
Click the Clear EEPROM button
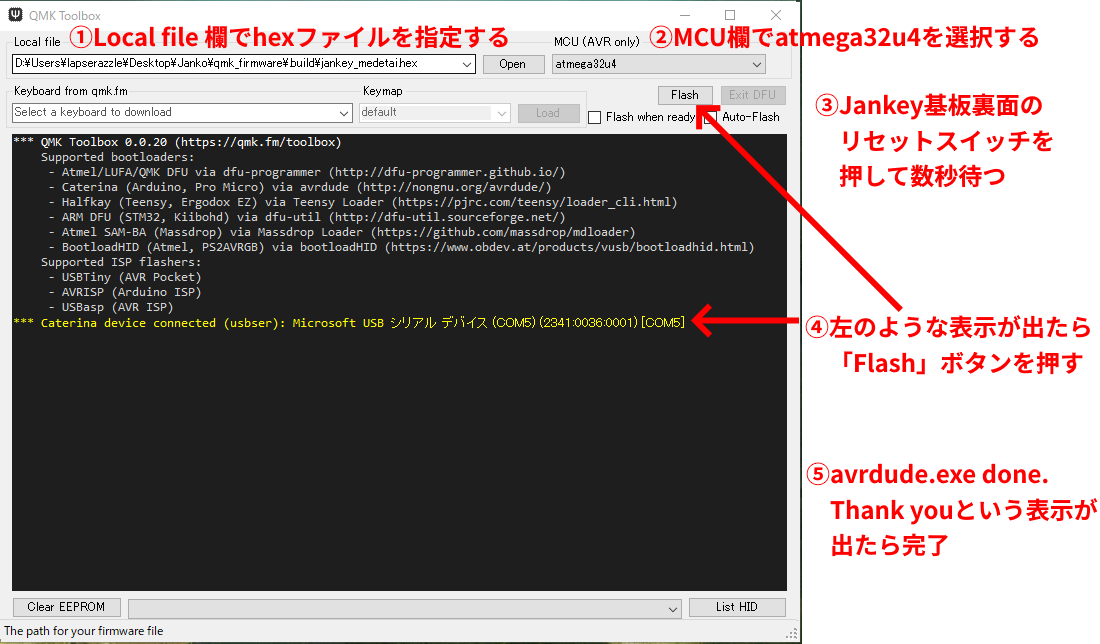click(66, 607)
